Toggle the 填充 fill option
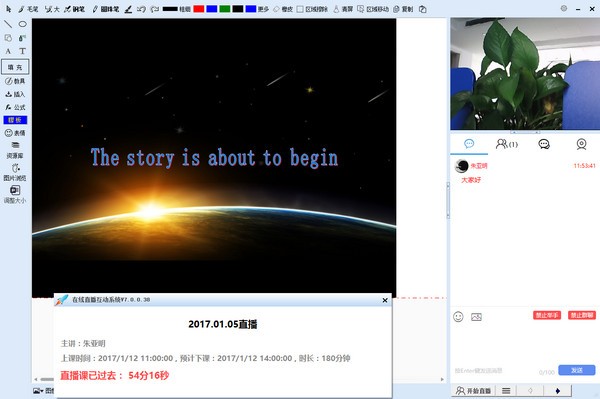 tap(15, 67)
